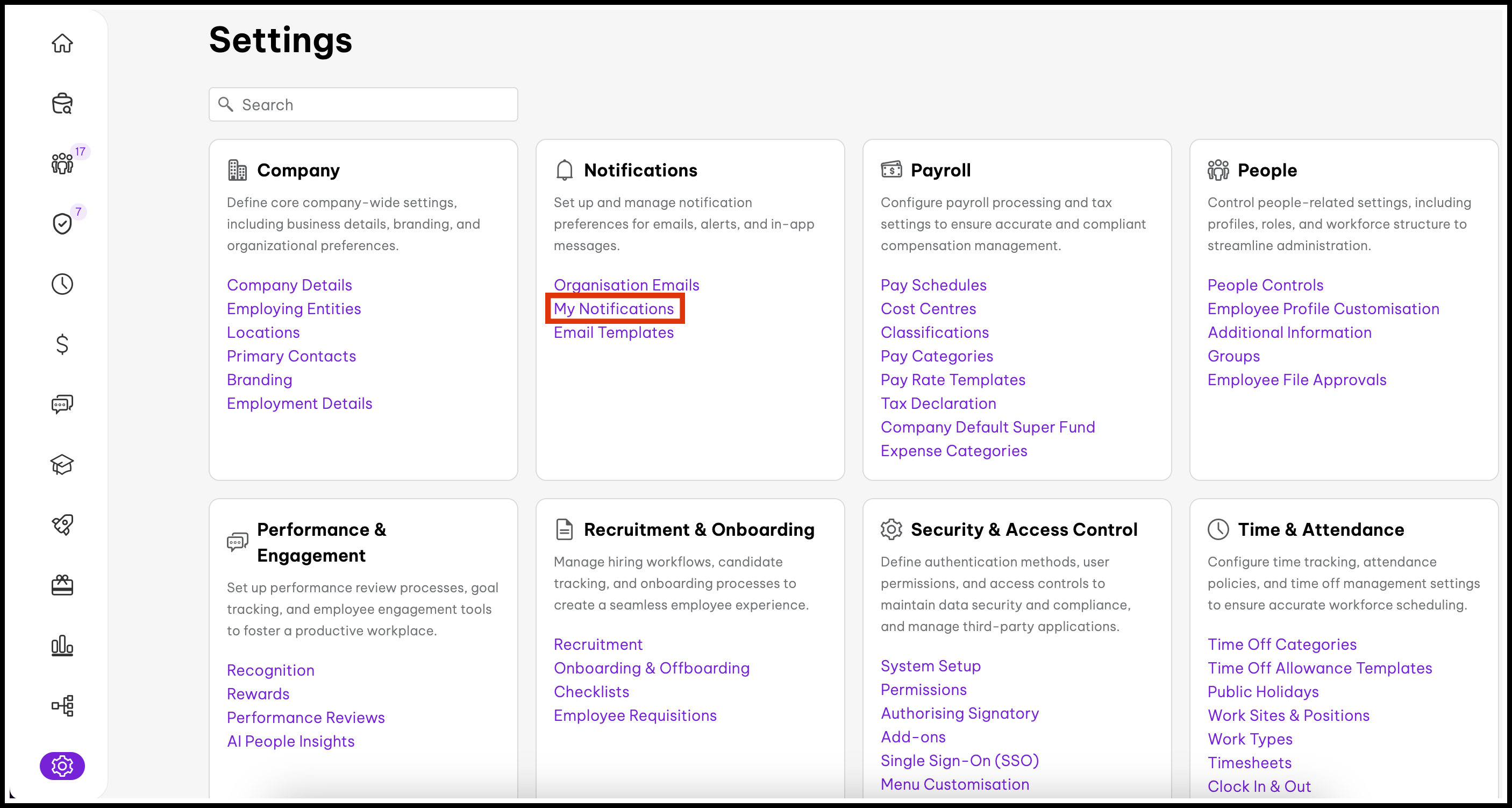Open the bar chart reports icon
Viewport: 1512px width, 808px height.
62,646
